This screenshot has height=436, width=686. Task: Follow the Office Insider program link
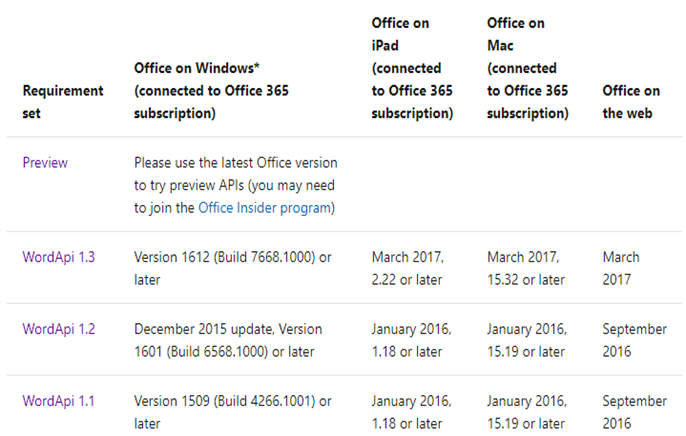click(265, 208)
